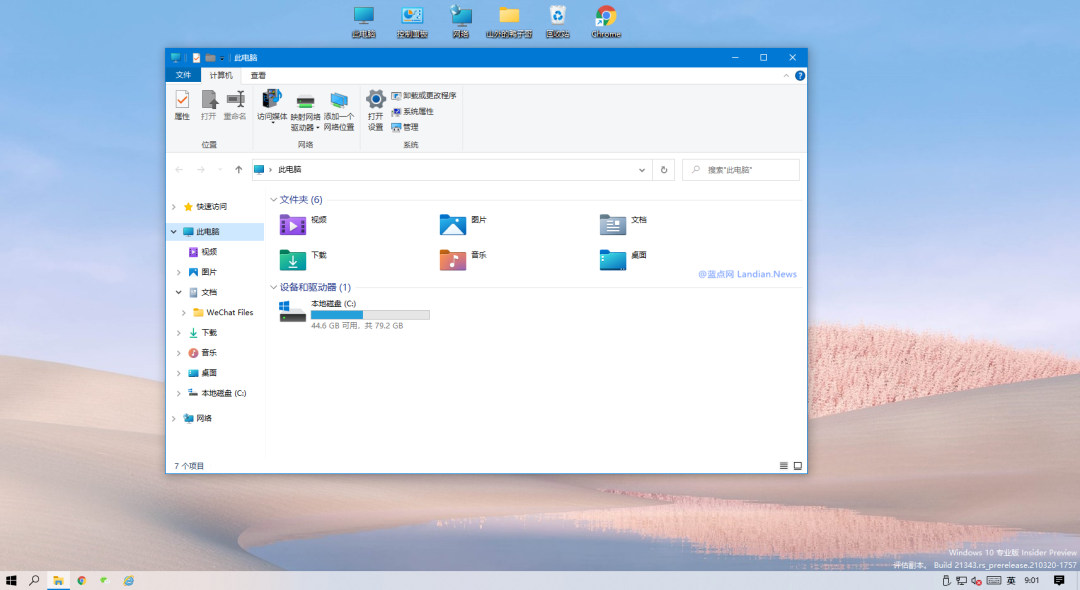1080x590 pixels.
Task: Open the address bar dropdown arrow
Action: 641,170
